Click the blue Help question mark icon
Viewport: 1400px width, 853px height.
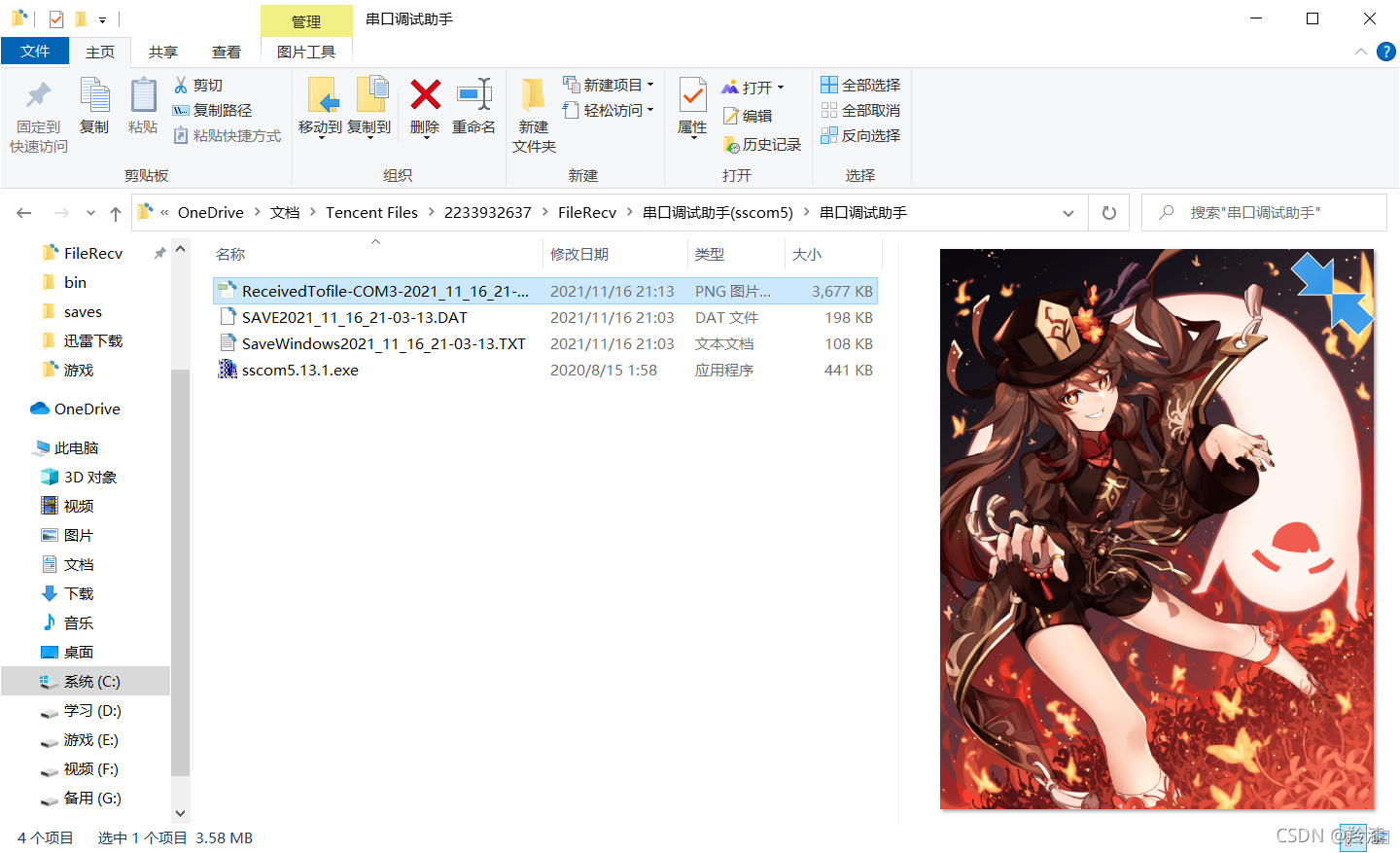1386,52
